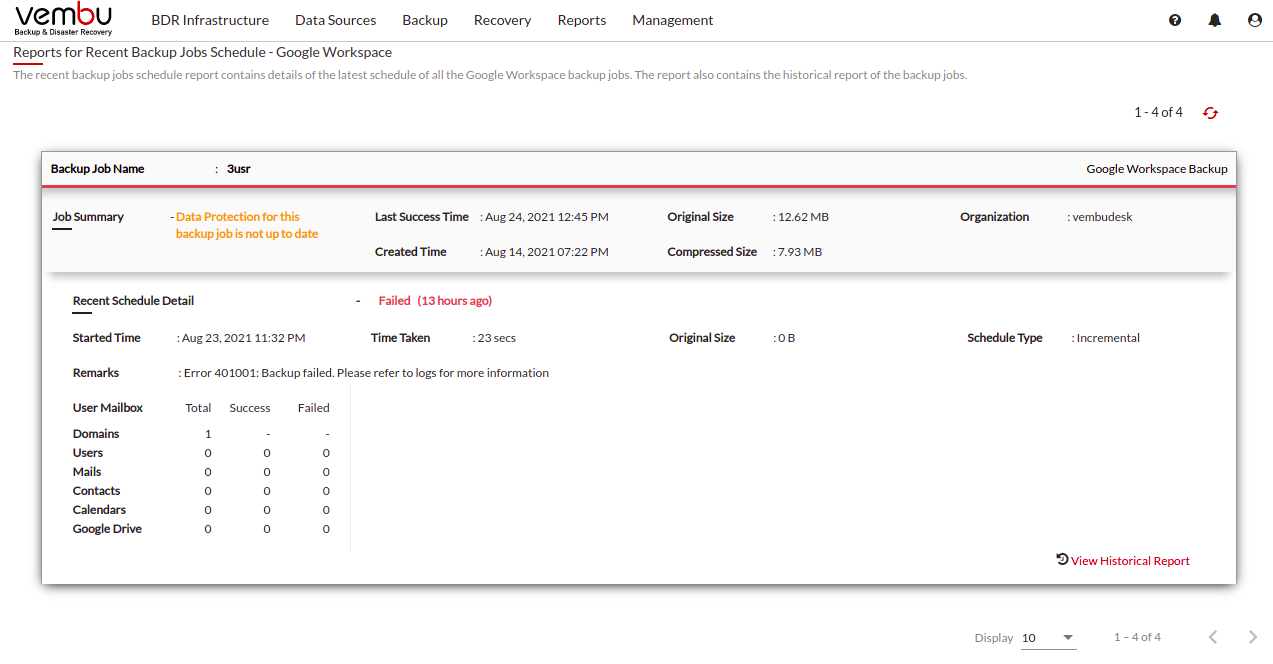The image size is (1273, 664).
Task: Click the backup job name 3usr
Action: [239, 169]
